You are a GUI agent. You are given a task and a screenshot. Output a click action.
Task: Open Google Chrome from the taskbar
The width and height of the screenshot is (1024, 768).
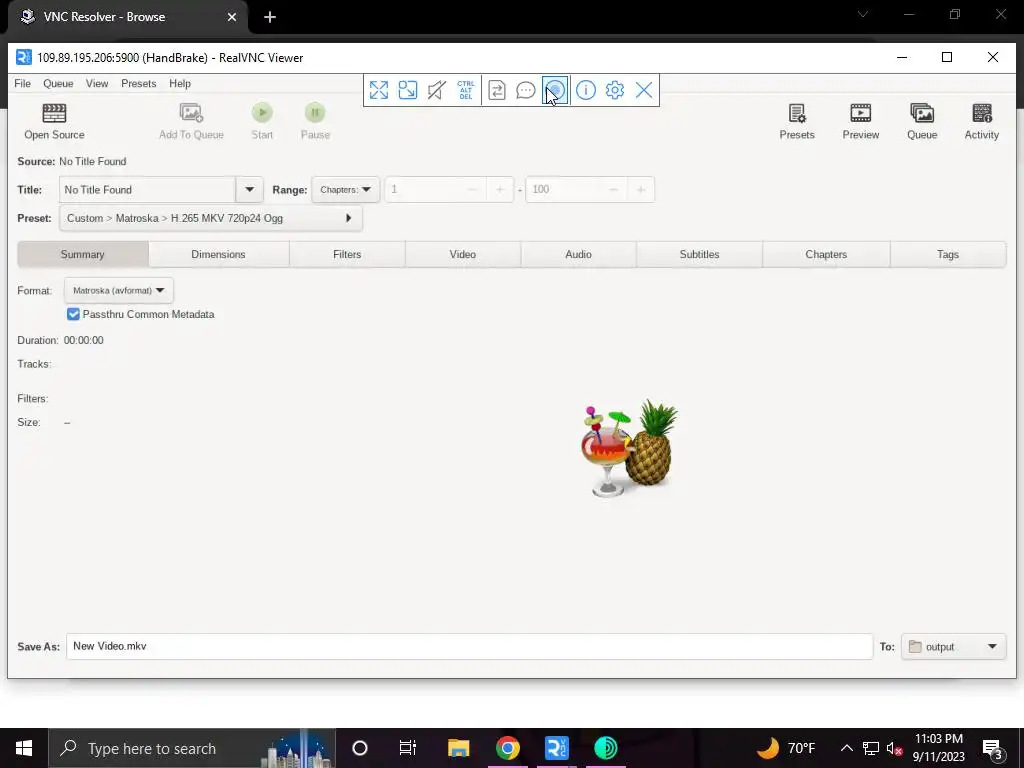tap(507, 748)
